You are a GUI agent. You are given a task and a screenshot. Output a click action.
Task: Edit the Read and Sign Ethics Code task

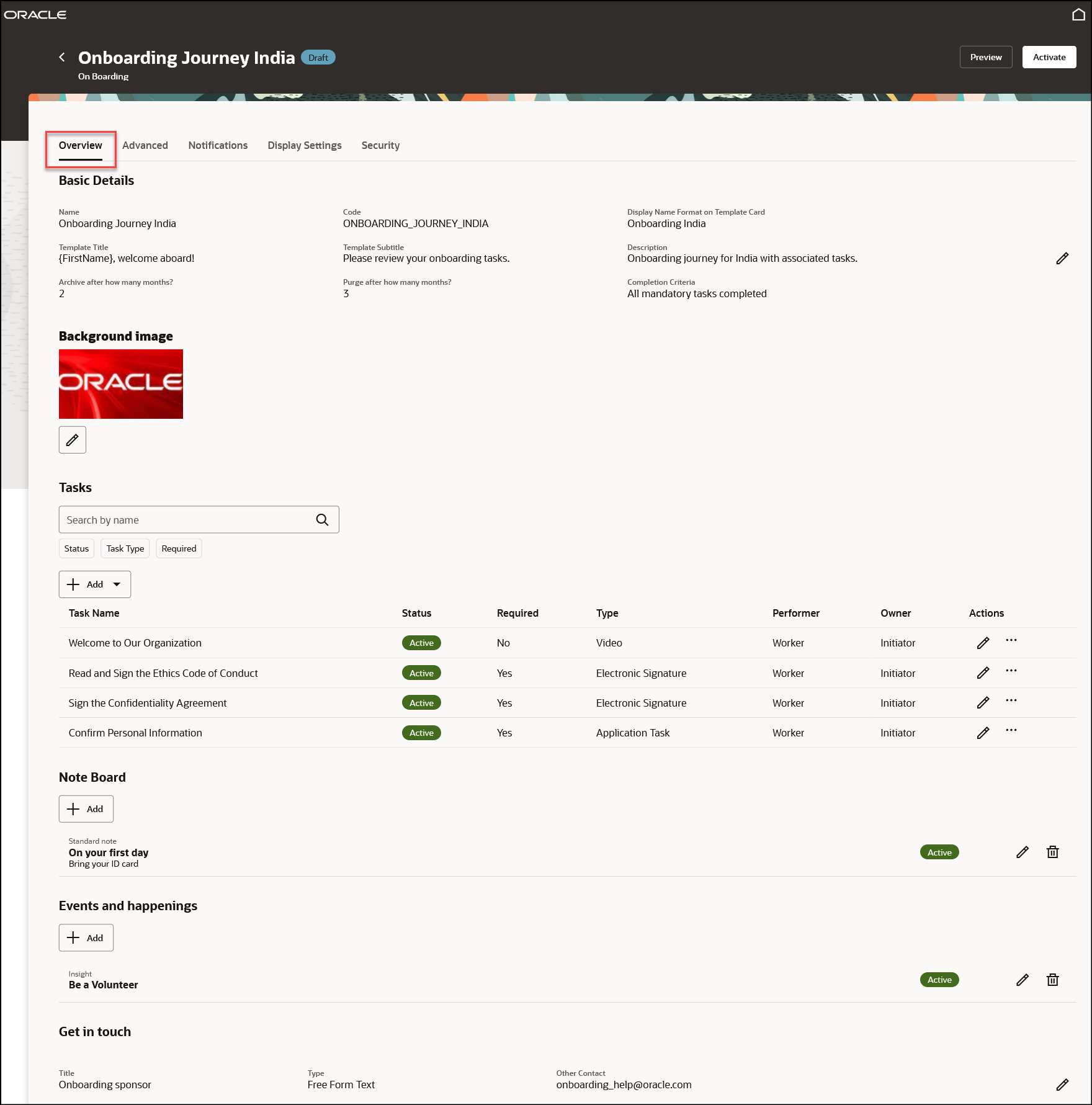click(x=983, y=673)
